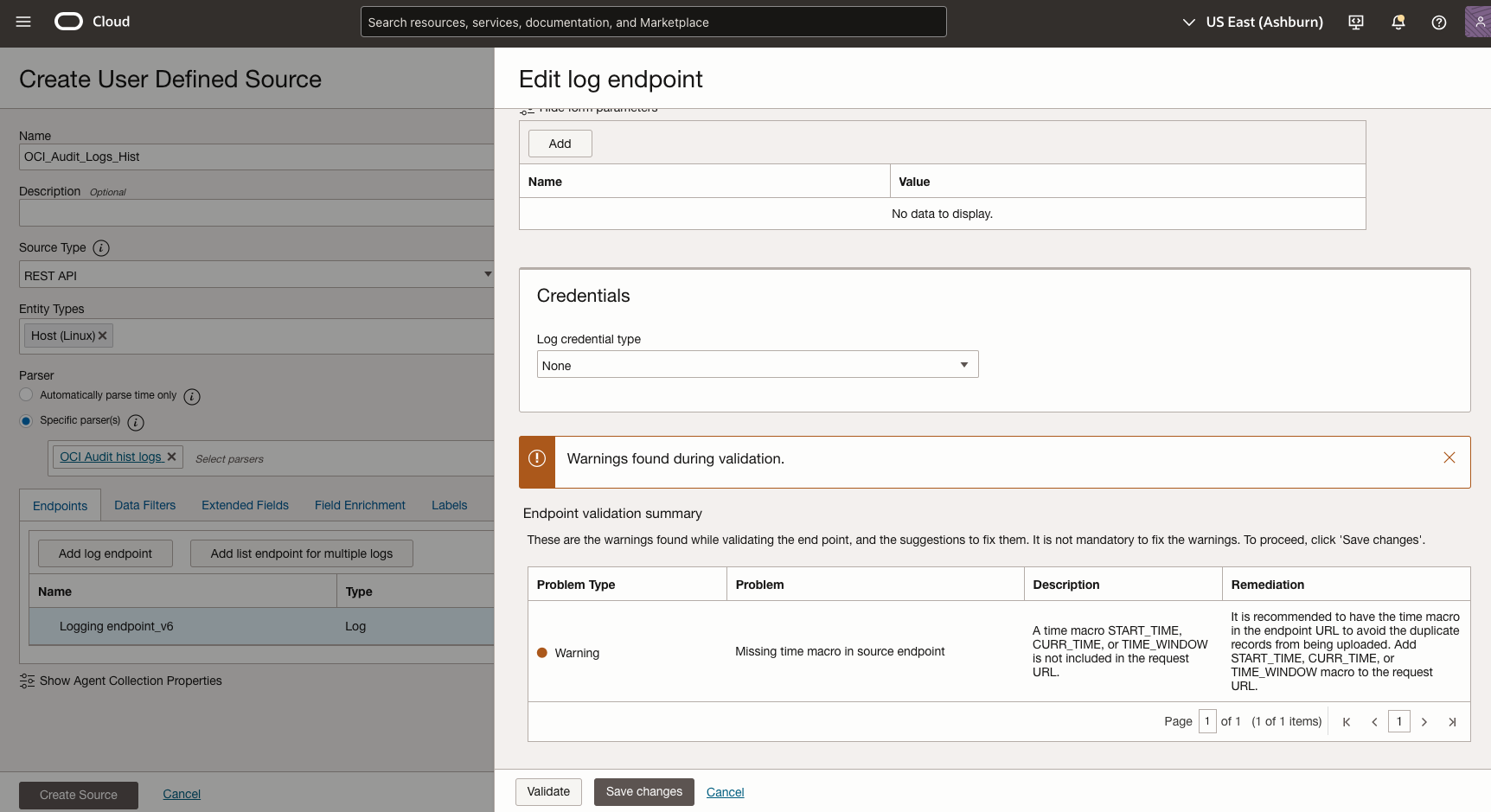
Task: Toggle Hide form parameters
Action: pos(588,107)
